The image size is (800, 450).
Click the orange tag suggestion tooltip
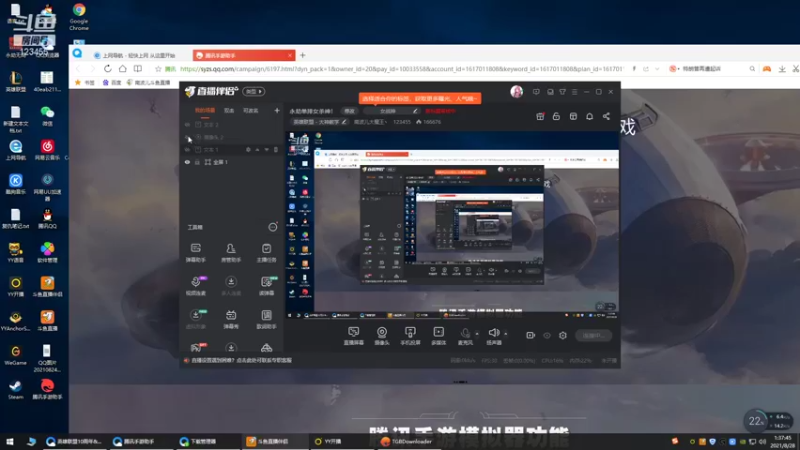click(420, 98)
